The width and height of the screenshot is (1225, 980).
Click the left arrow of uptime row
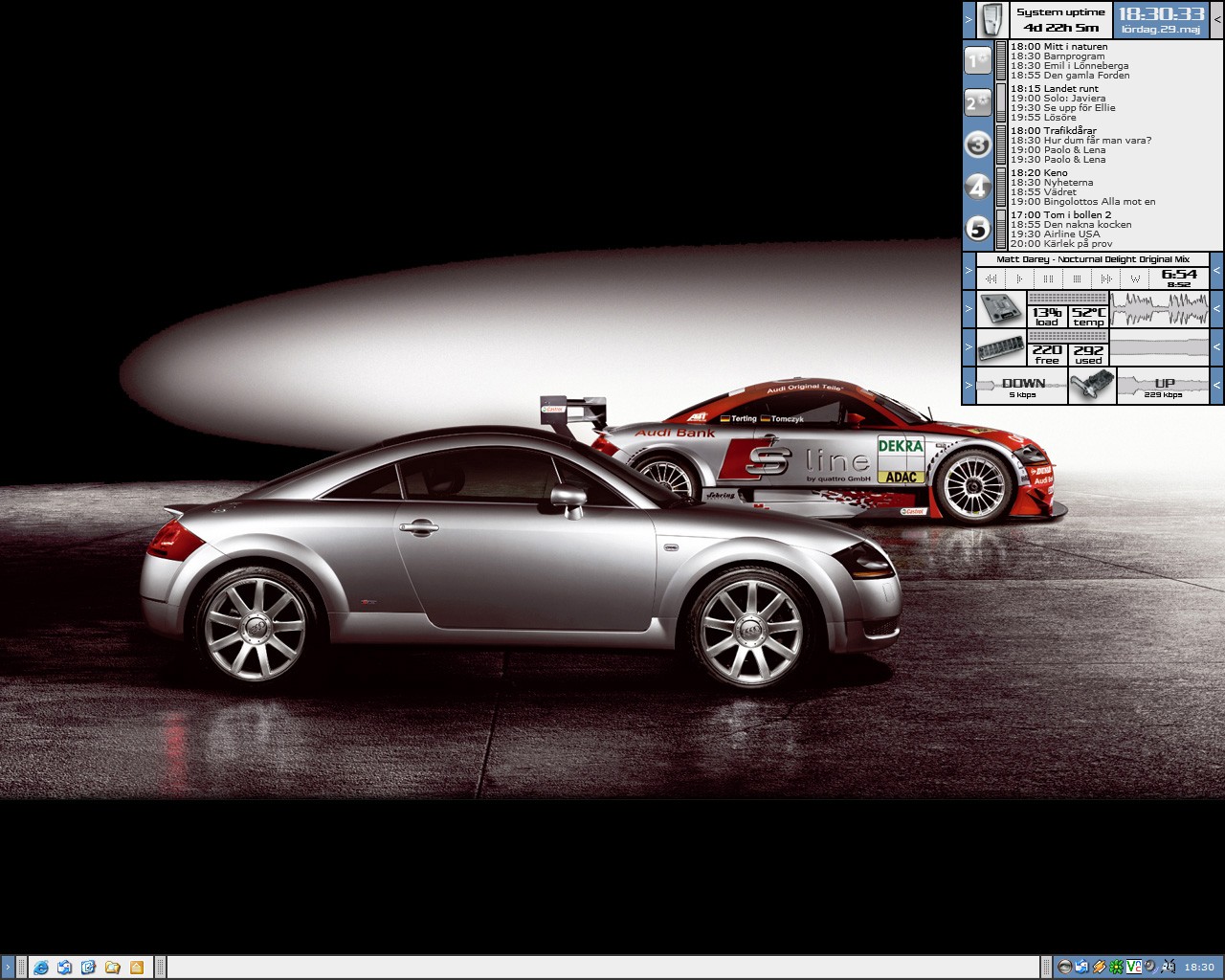[x=969, y=20]
